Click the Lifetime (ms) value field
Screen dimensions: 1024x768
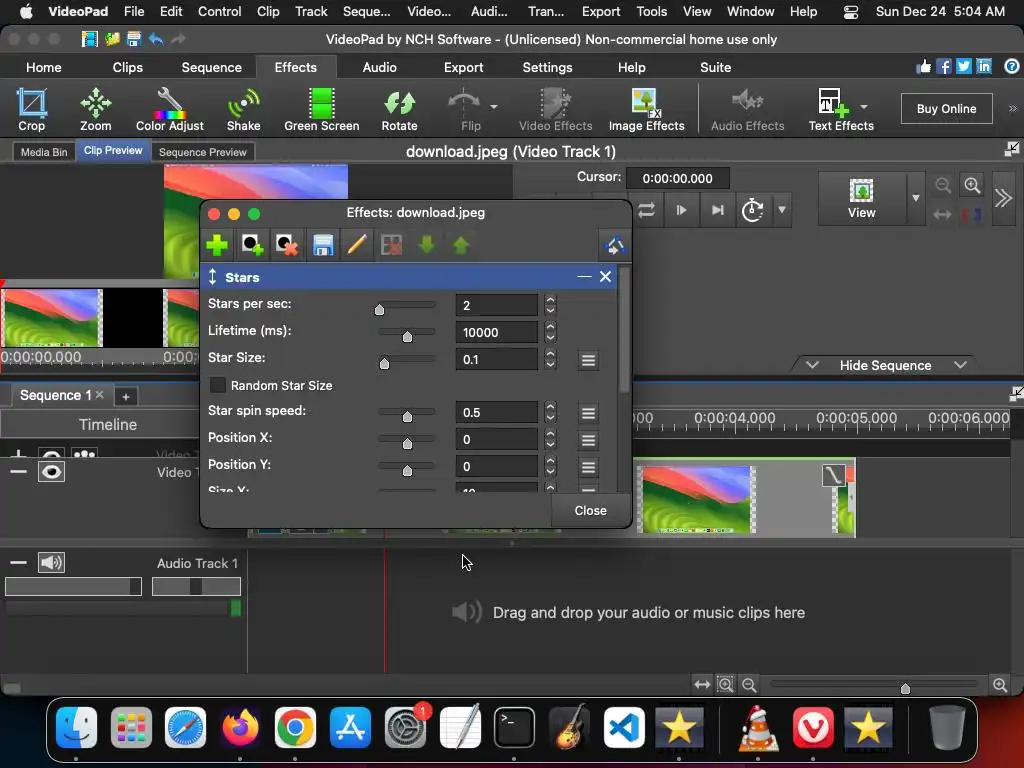(x=496, y=332)
